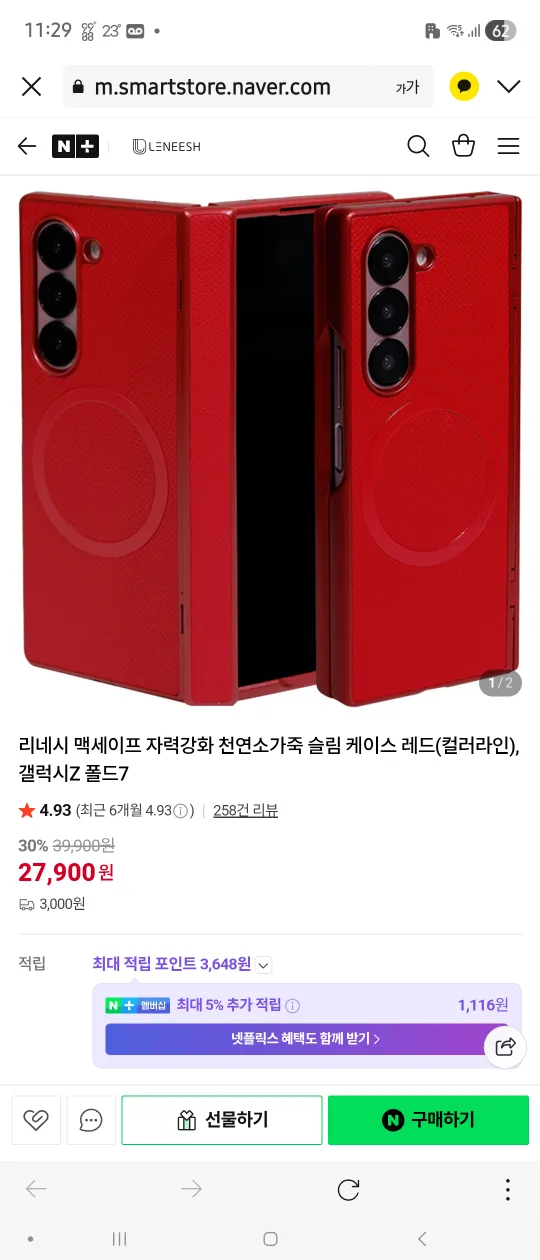The width and height of the screenshot is (540, 1260).
Task: Open the hamburger menu in the store header
Action: (x=508, y=146)
